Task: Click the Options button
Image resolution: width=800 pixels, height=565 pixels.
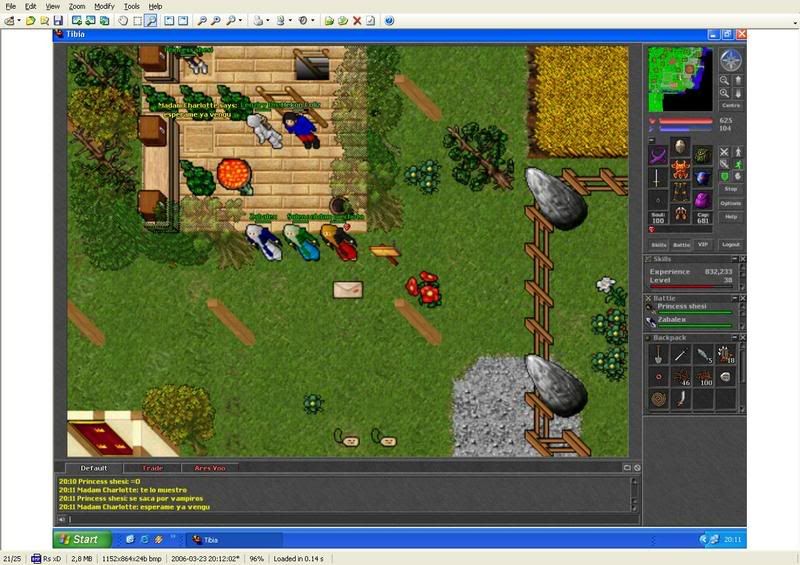Action: [731, 203]
